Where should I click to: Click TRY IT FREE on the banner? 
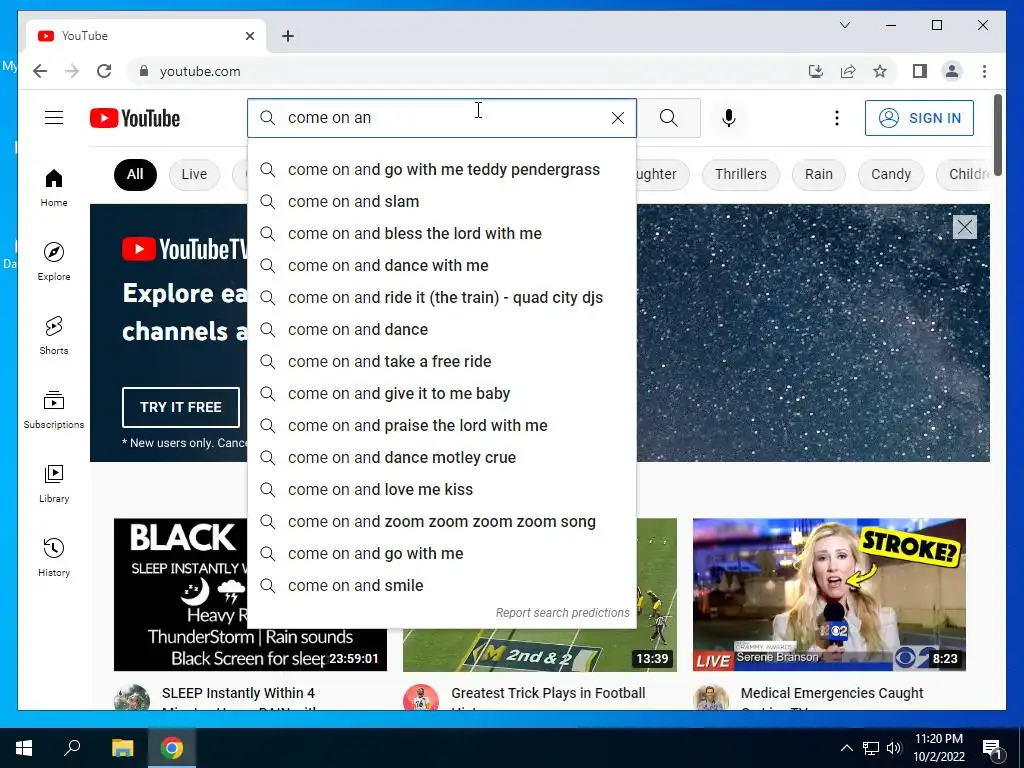(x=180, y=407)
